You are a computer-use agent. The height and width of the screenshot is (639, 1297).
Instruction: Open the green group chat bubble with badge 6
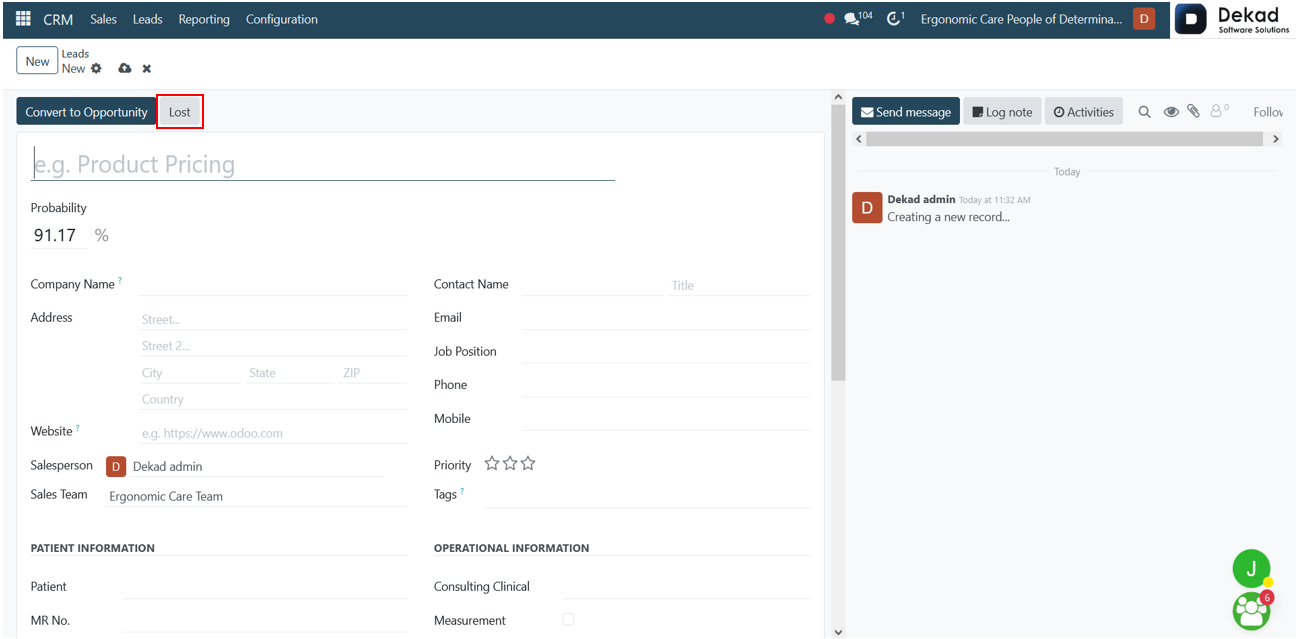coord(1251,610)
